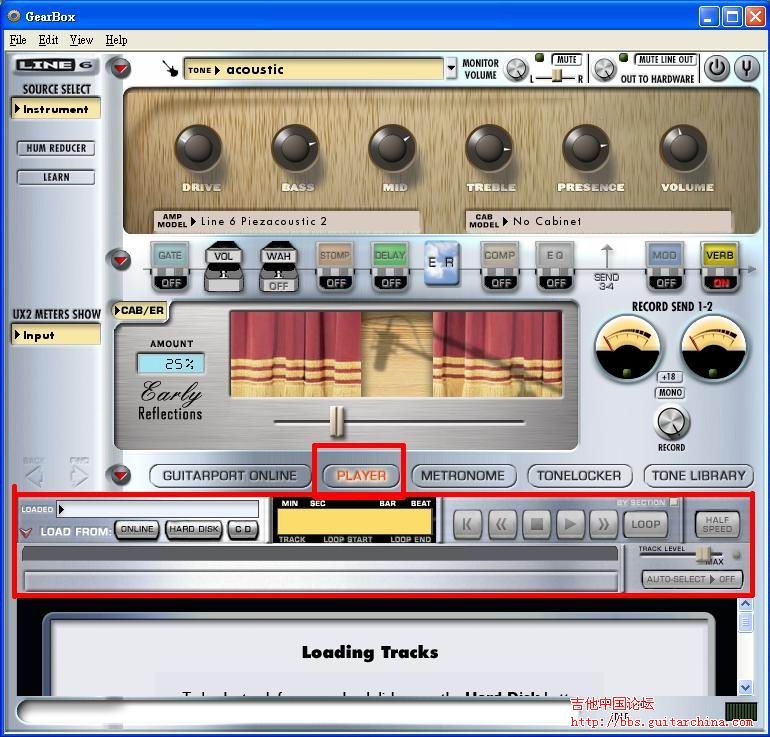This screenshot has width=770, height=737.
Task: Open the Edit menu
Action: [48, 40]
